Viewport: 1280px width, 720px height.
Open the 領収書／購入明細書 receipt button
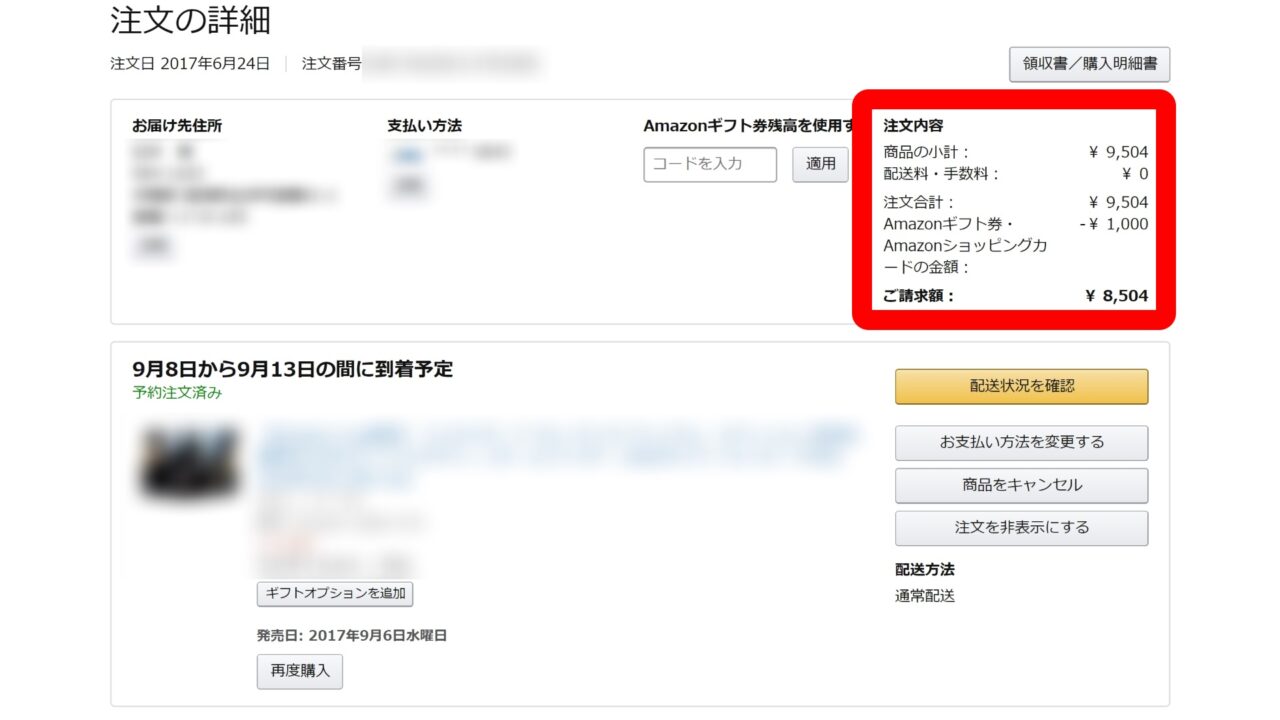pos(1089,64)
